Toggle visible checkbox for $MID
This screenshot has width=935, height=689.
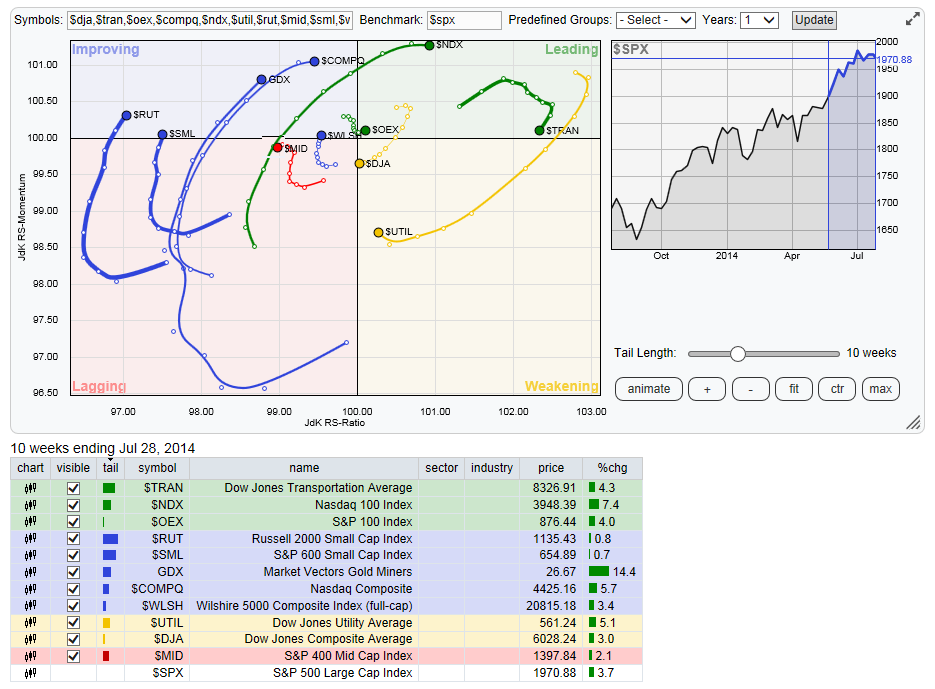[x=73, y=656]
